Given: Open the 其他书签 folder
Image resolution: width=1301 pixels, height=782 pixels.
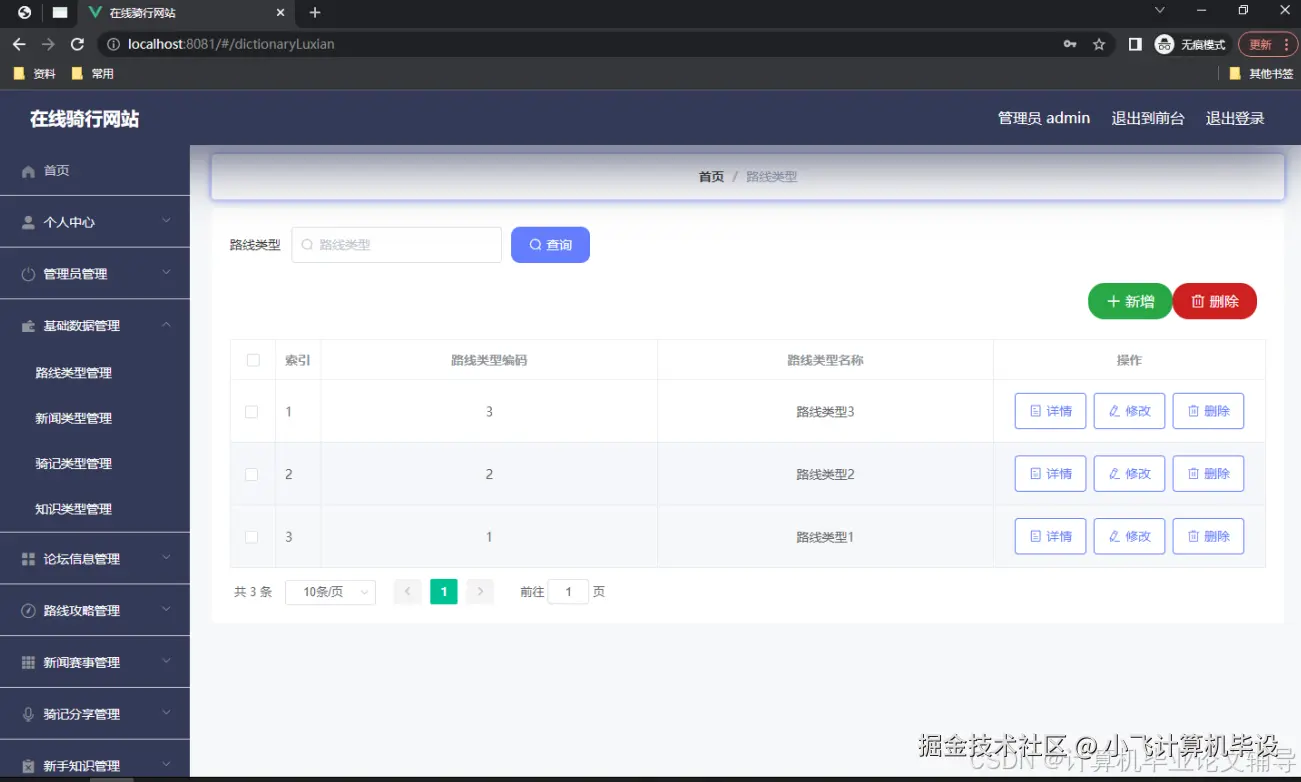Looking at the screenshot, I should [1261, 74].
